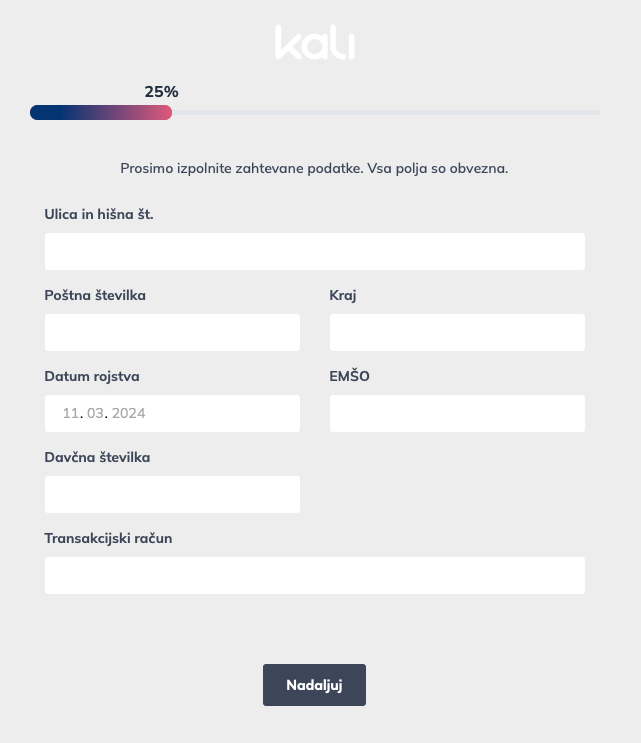Click the "Davčna številka" label text
This screenshot has height=743, width=641.
point(97,457)
